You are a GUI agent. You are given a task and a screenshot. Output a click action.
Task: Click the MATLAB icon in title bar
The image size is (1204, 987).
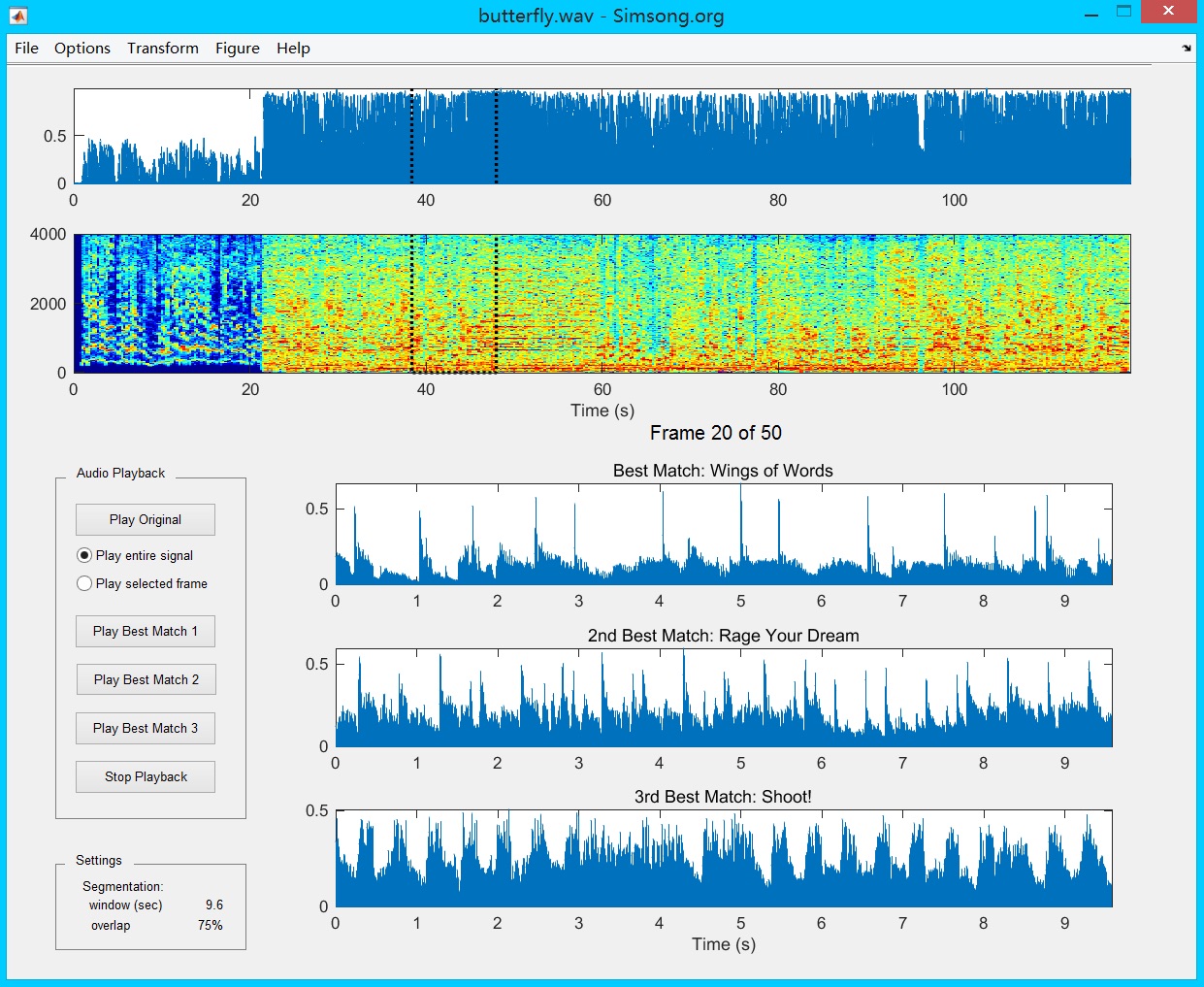click(18, 16)
